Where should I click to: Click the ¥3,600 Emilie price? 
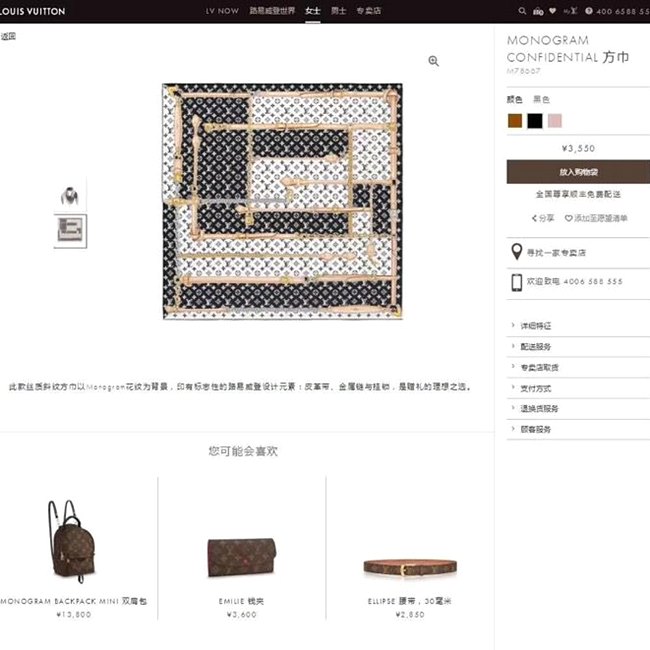pos(242,614)
